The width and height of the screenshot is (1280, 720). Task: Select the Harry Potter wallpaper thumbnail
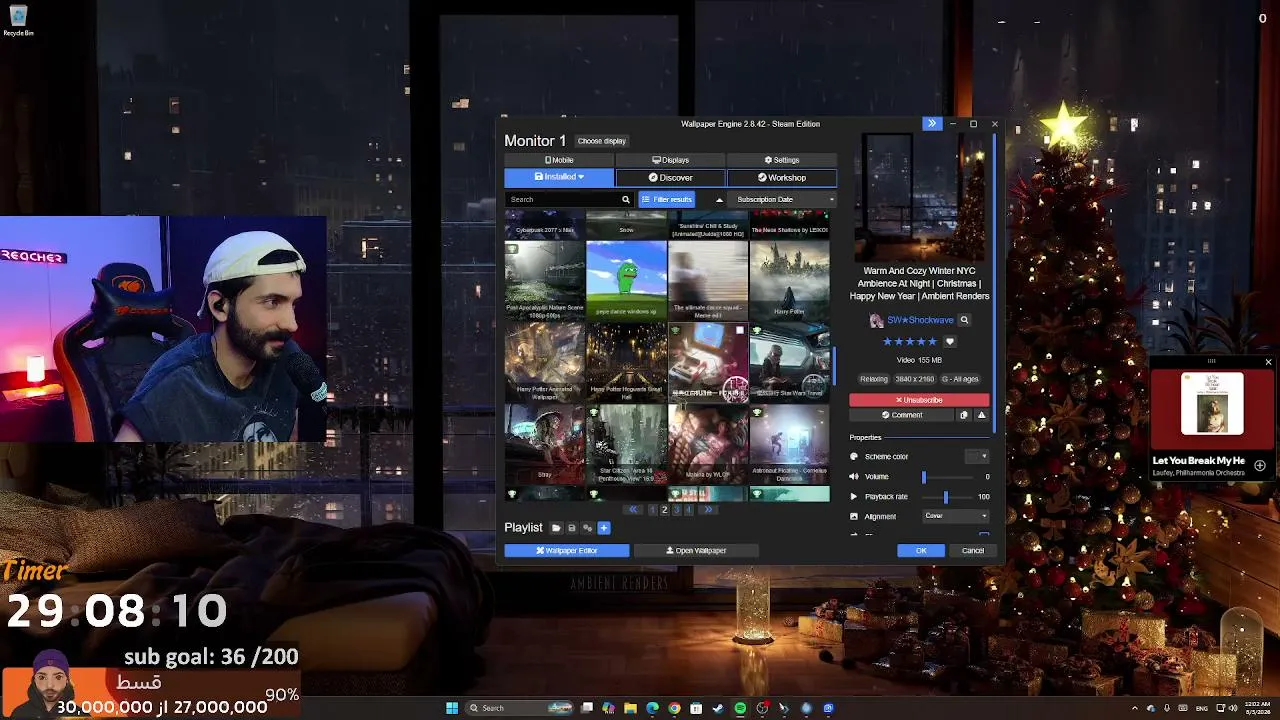[x=789, y=279]
